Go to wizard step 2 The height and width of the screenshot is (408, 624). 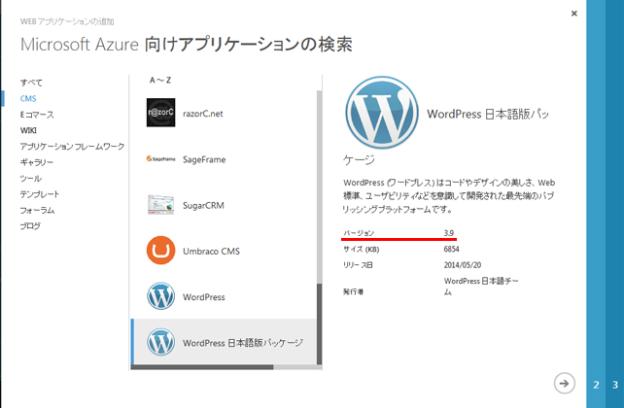click(x=596, y=385)
